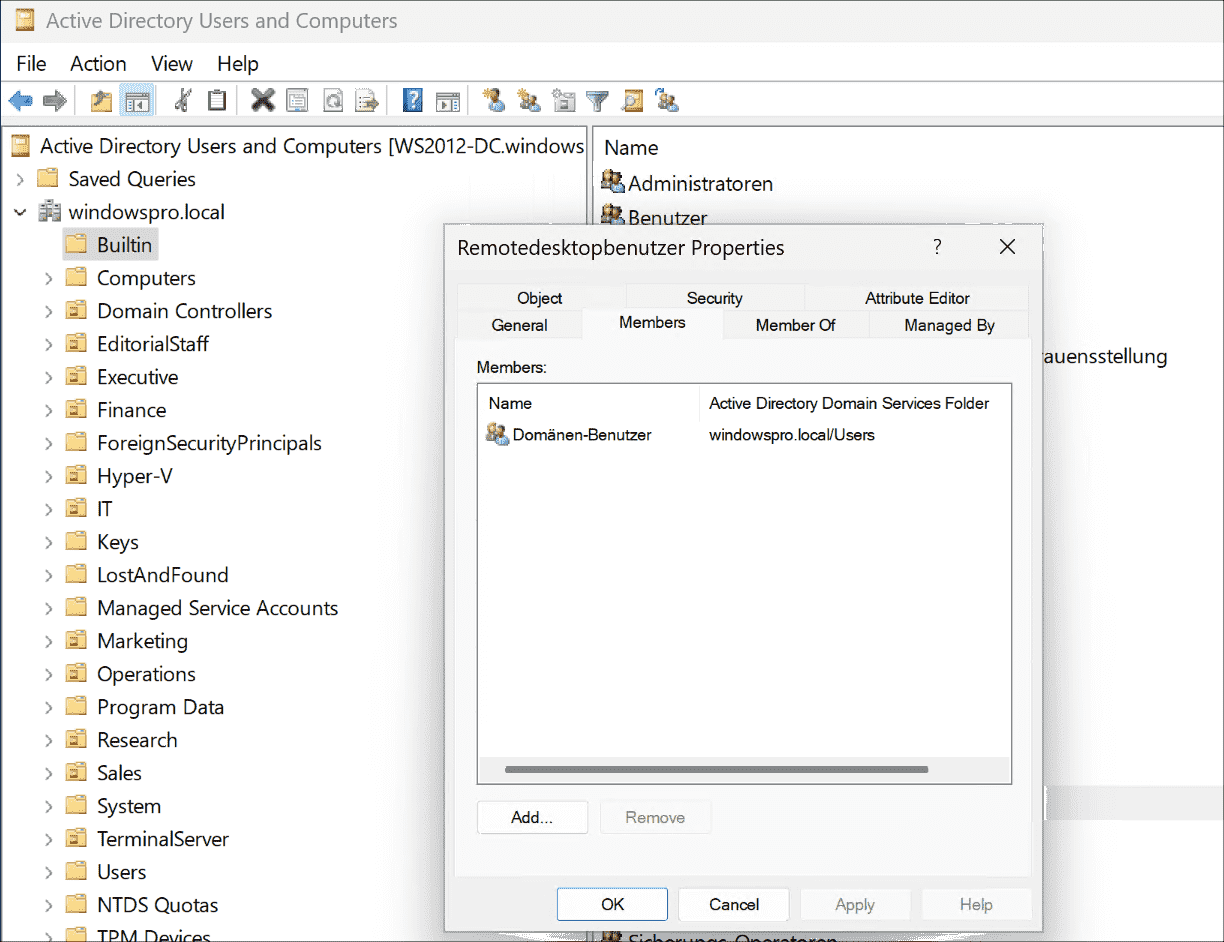Screen dimensions: 1224x942
Task: Select the Executive tree item
Action: point(137,377)
